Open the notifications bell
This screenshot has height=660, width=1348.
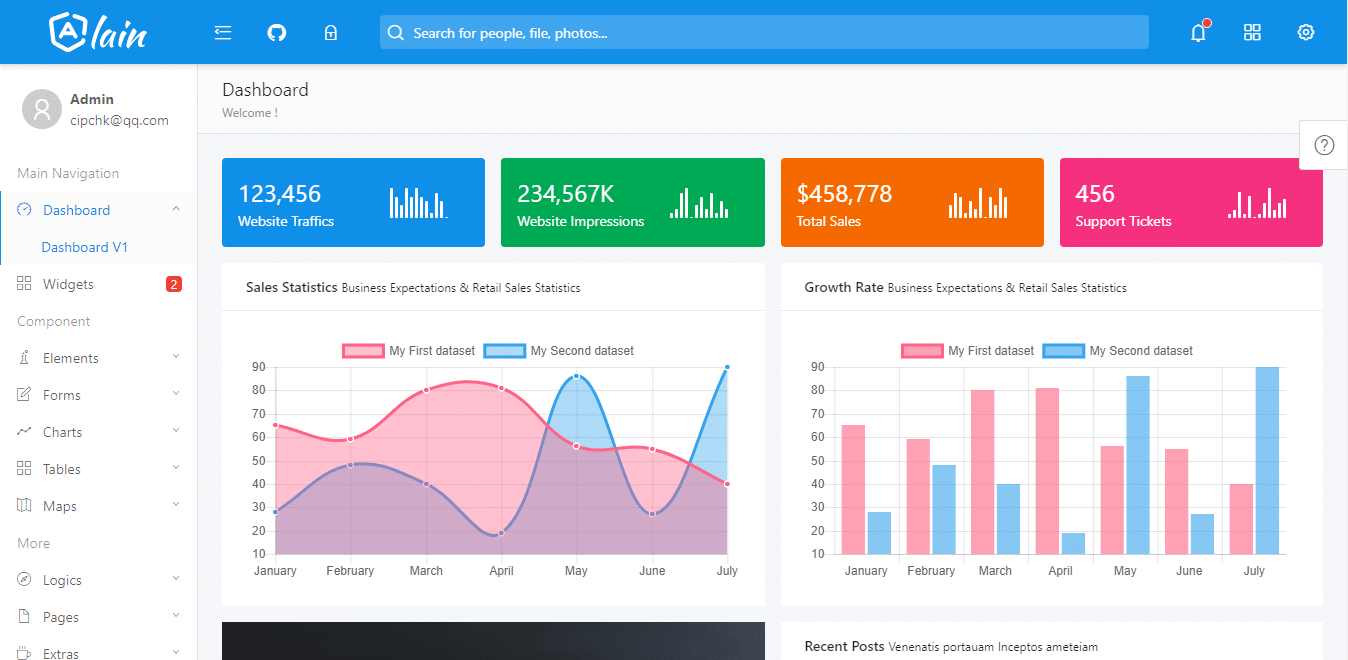coord(1198,33)
